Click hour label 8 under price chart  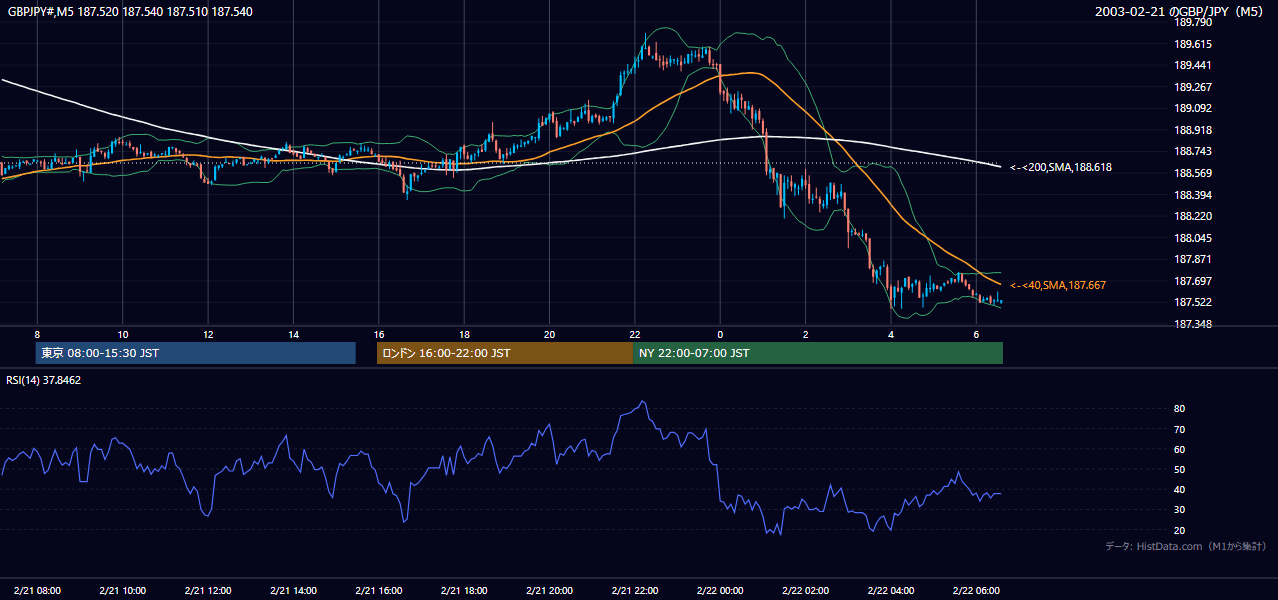point(37,334)
